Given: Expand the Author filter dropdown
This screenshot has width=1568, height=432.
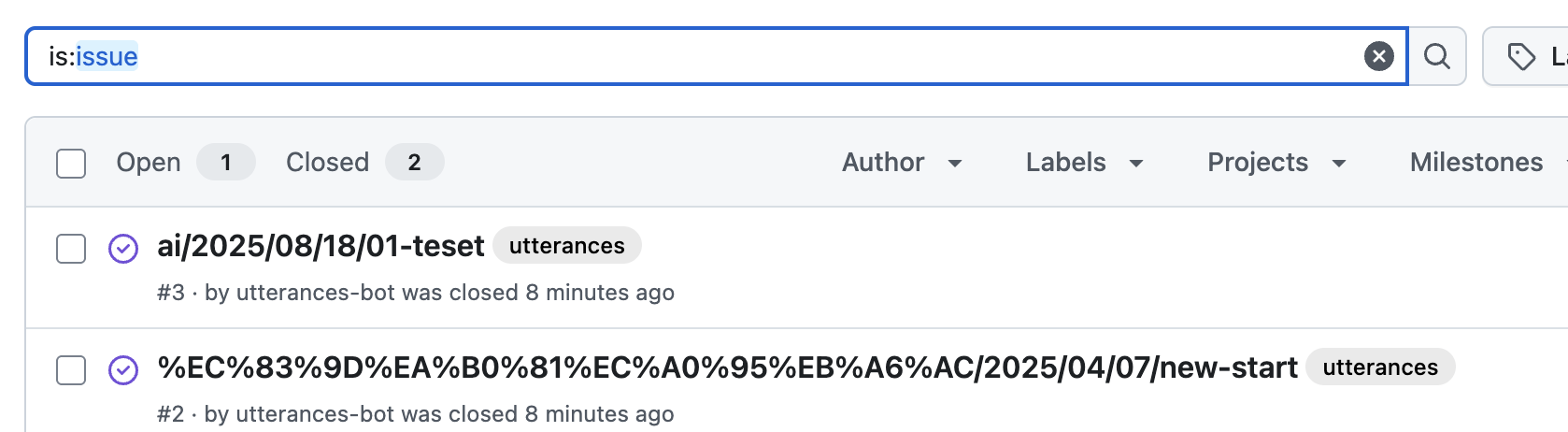Looking at the screenshot, I should point(902,163).
